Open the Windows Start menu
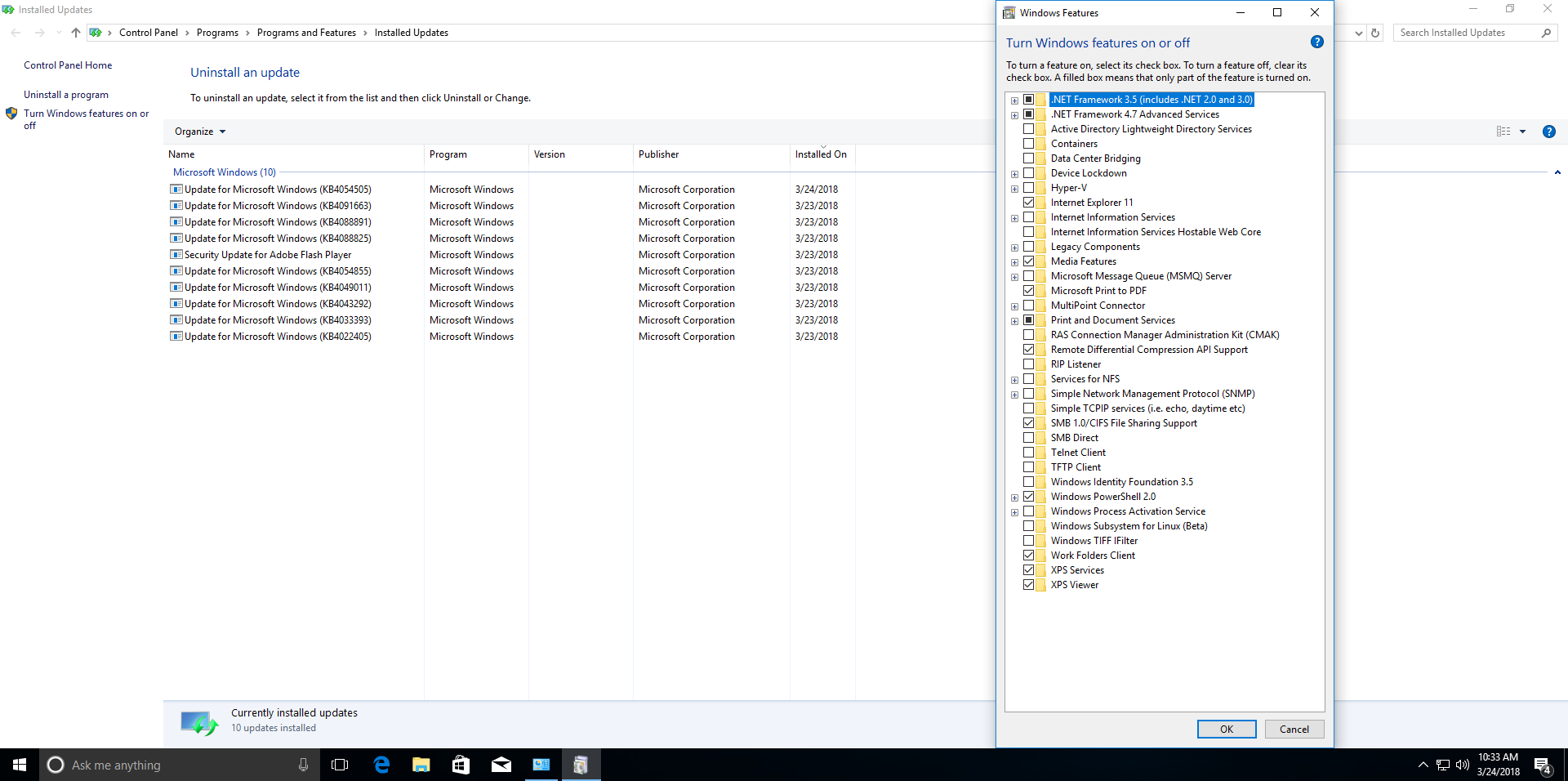 [x=20, y=765]
